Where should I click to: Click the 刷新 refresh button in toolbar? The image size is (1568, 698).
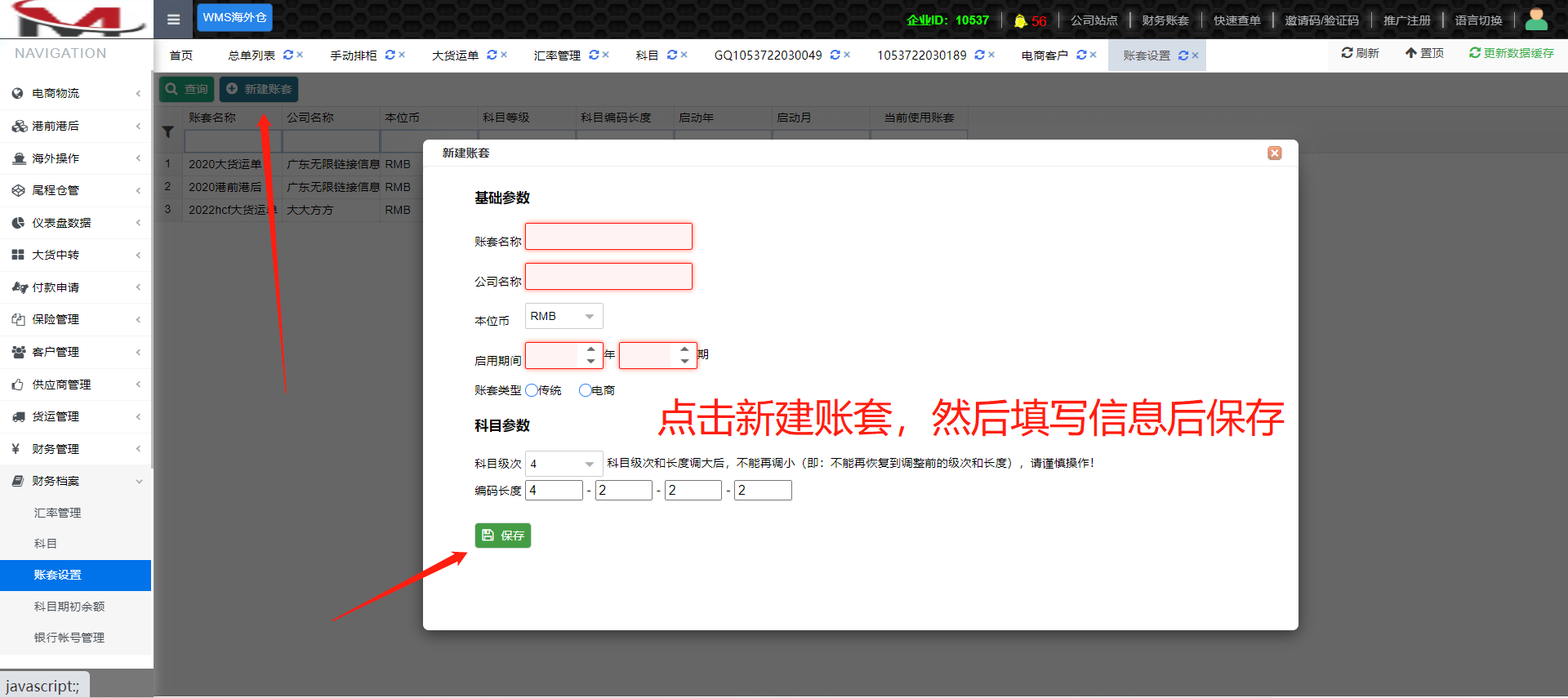(x=1360, y=53)
